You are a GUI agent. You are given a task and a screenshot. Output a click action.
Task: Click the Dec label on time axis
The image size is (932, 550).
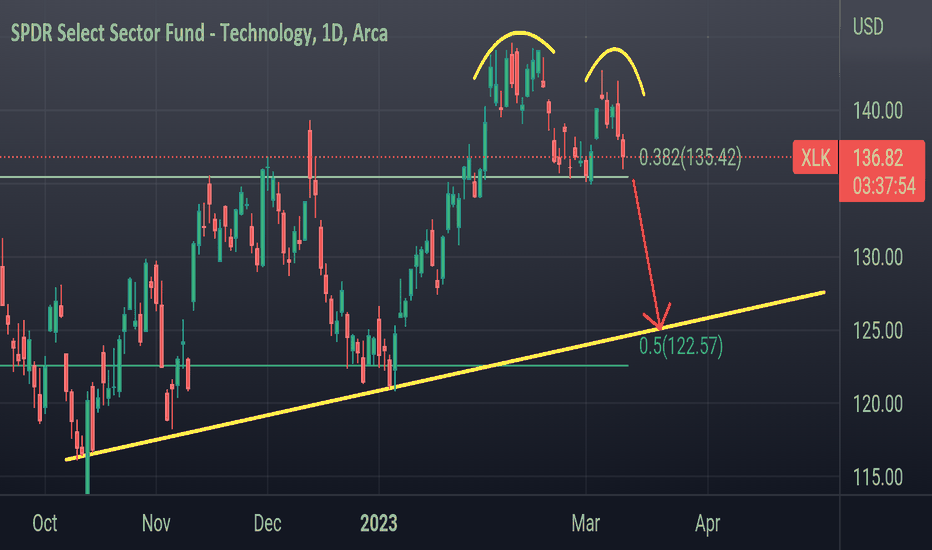[x=267, y=523]
